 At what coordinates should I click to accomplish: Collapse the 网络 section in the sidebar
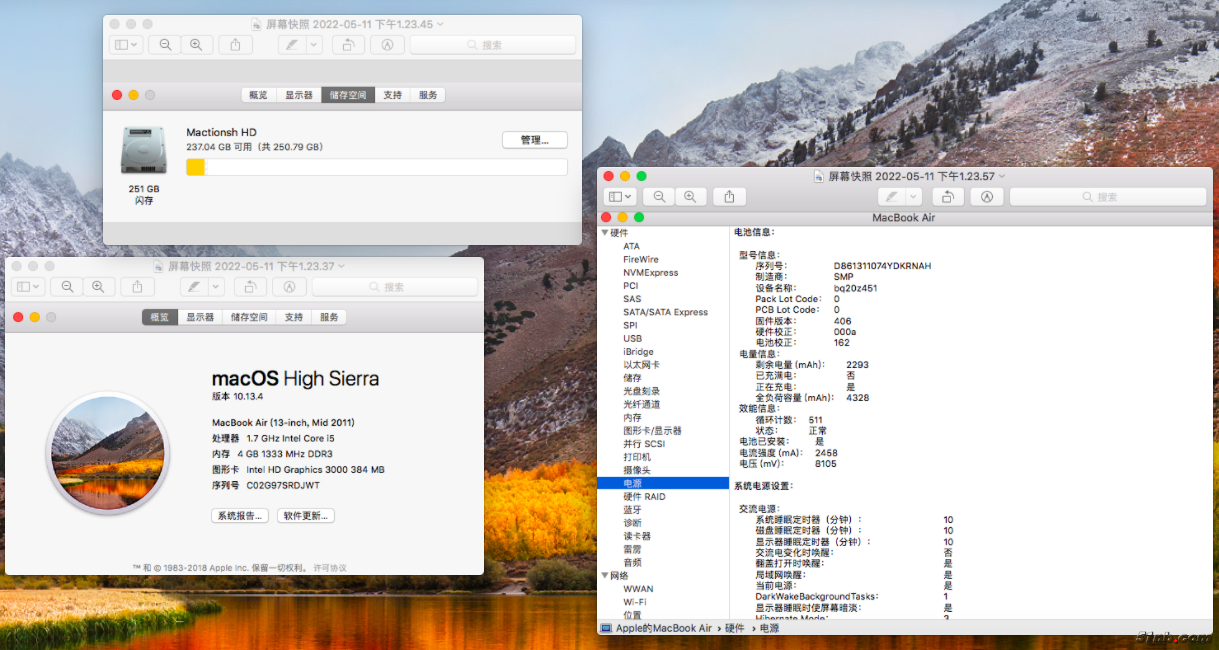click(605, 576)
